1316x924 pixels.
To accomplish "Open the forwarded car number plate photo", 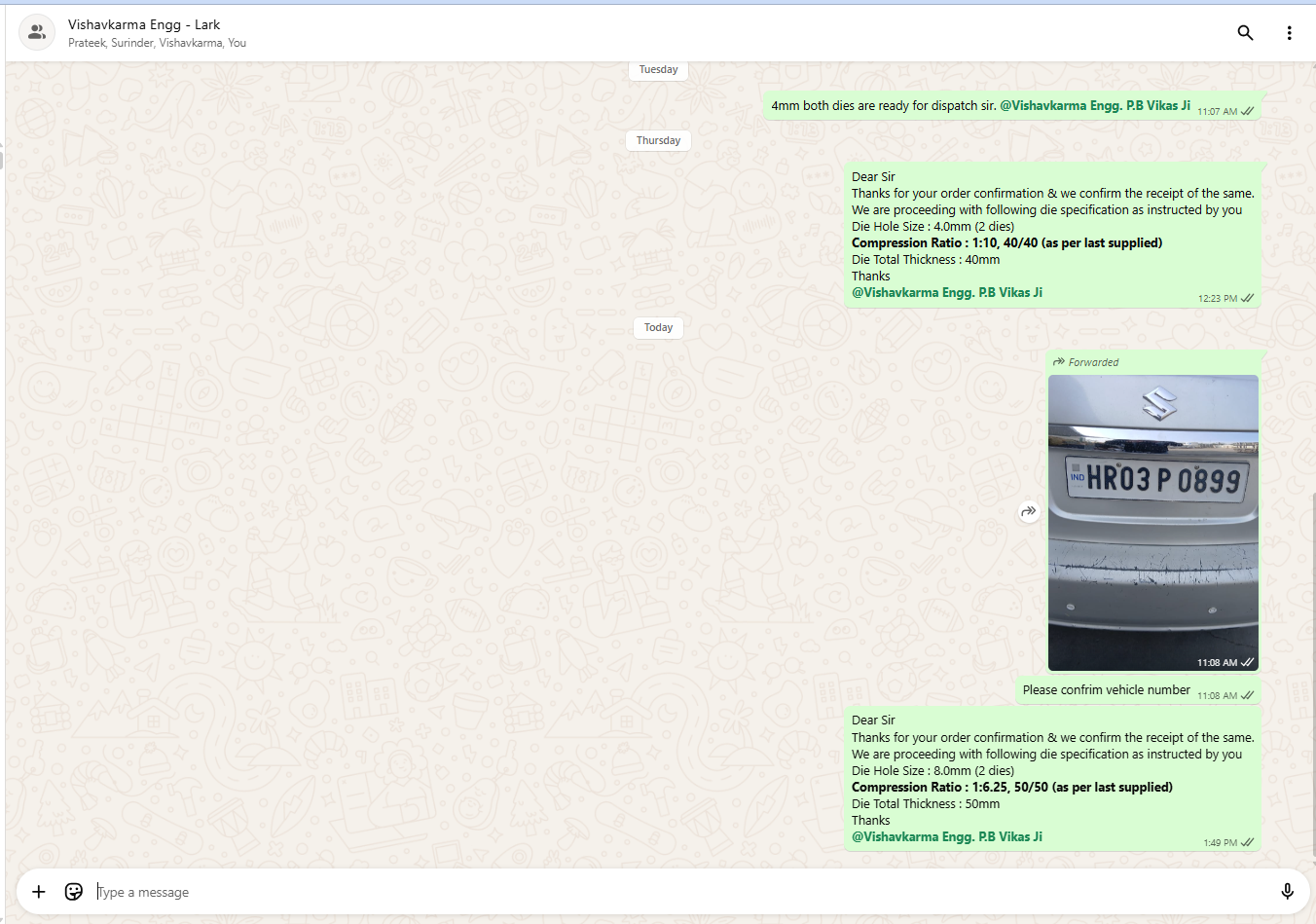I will tap(1152, 522).
